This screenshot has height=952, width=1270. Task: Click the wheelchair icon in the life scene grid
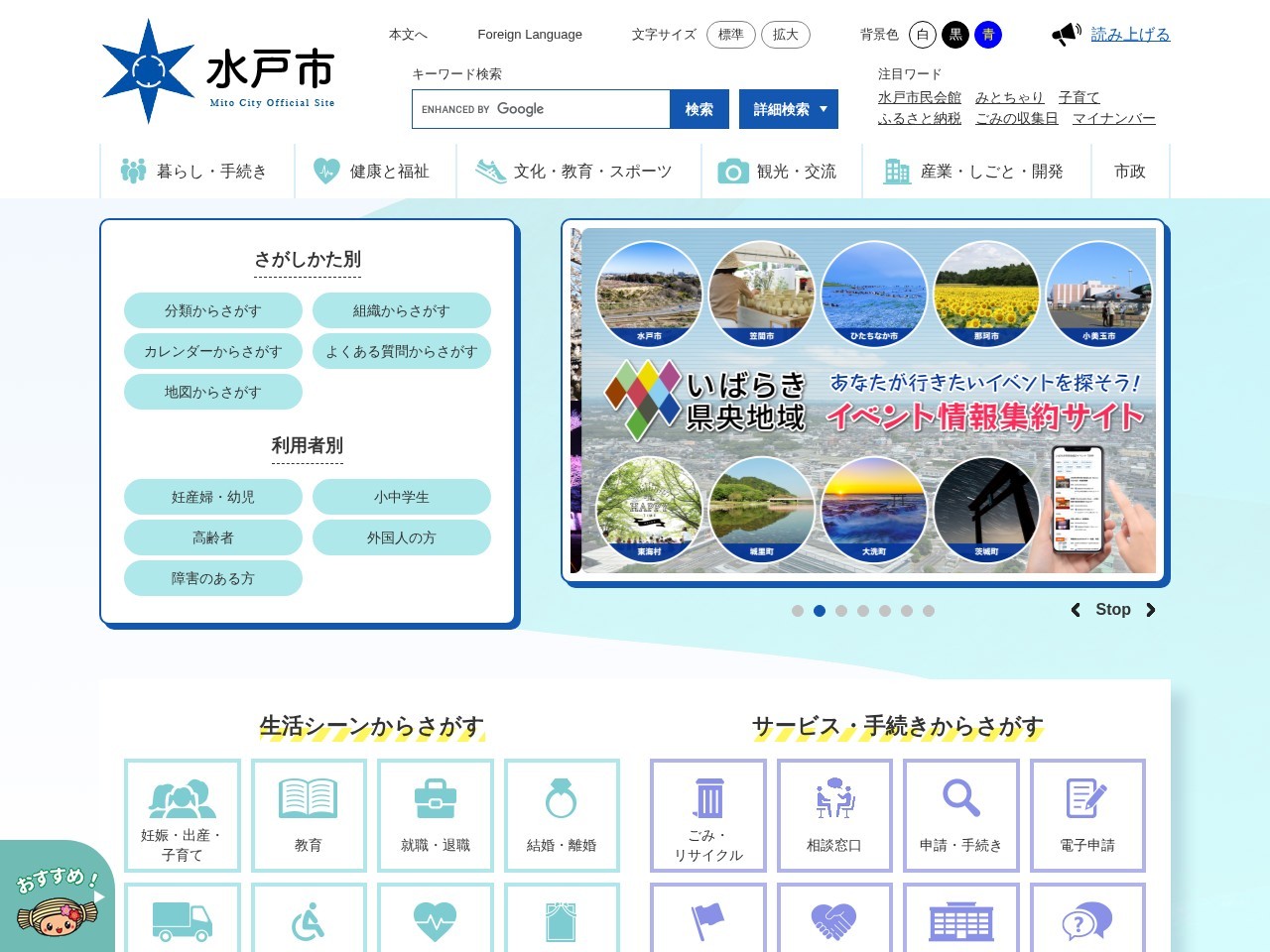309,920
